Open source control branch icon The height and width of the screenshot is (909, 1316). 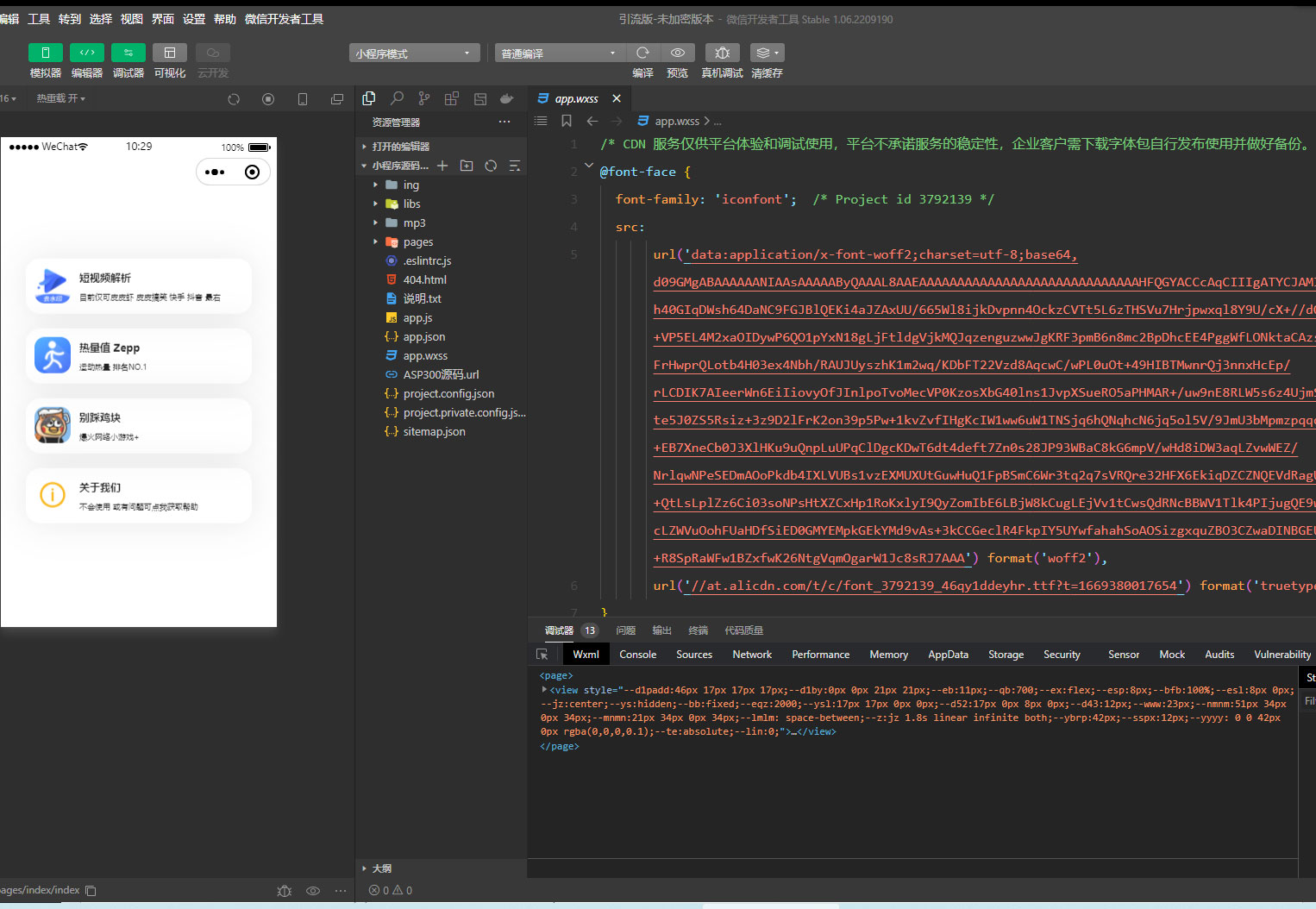tap(423, 98)
